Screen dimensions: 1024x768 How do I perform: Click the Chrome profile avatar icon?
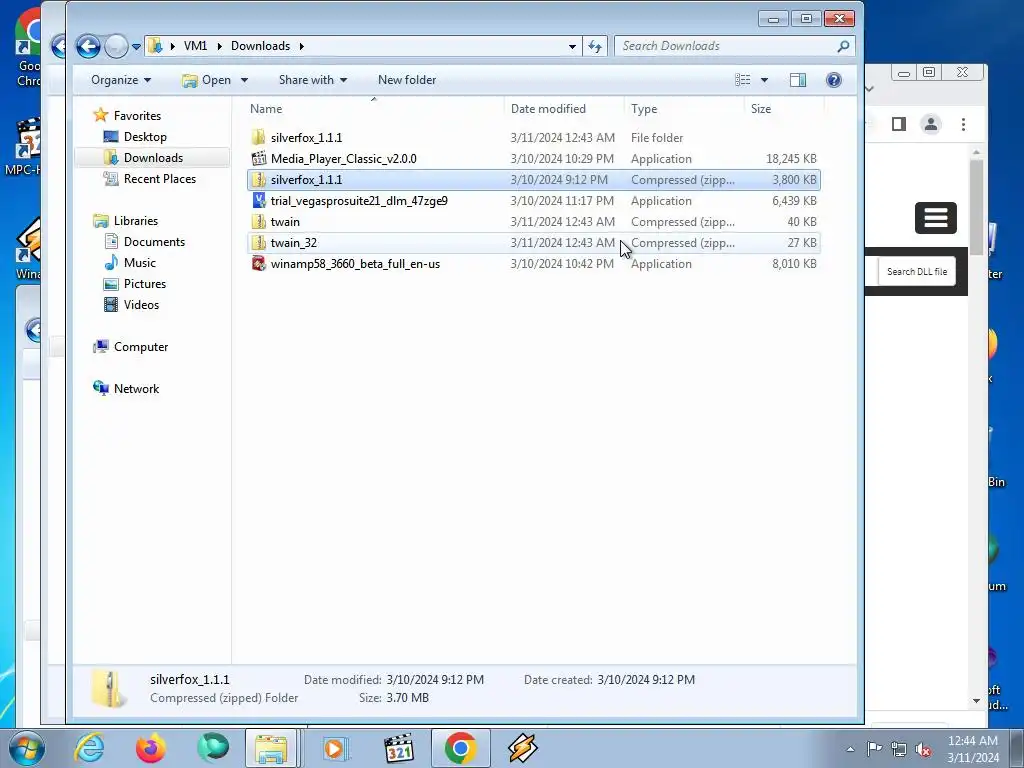tap(931, 124)
